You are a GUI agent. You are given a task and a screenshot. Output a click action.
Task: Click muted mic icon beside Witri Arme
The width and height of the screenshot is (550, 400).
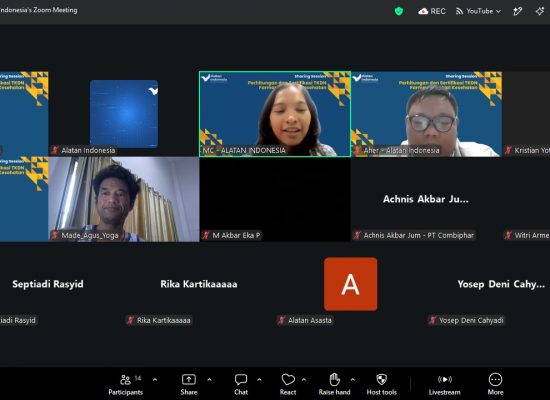(x=508, y=235)
